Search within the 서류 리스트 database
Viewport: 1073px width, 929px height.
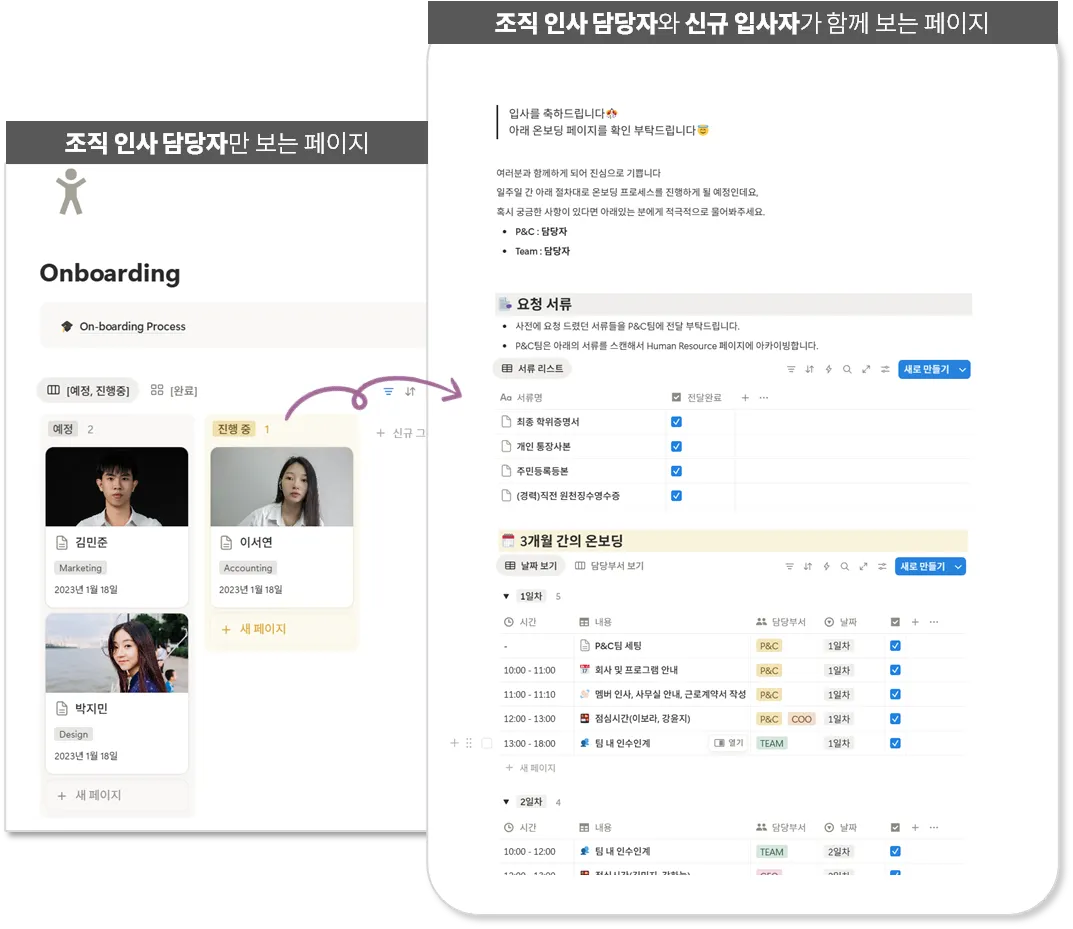(847, 369)
